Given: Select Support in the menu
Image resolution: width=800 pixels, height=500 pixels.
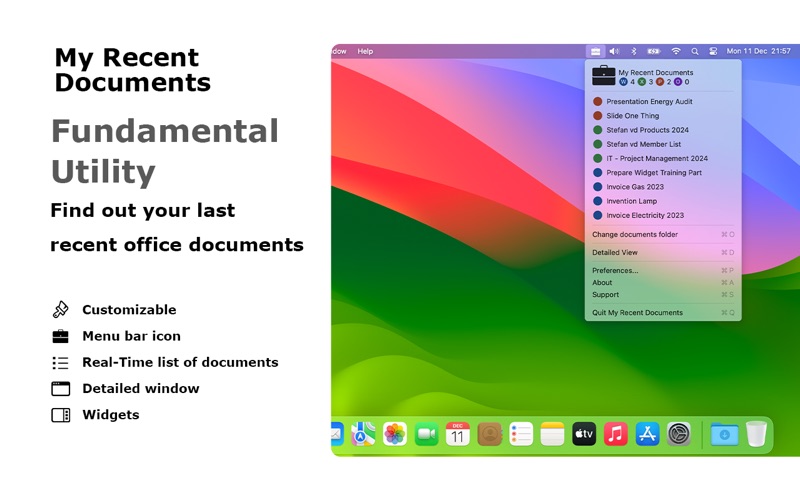Looking at the screenshot, I should [663, 295].
